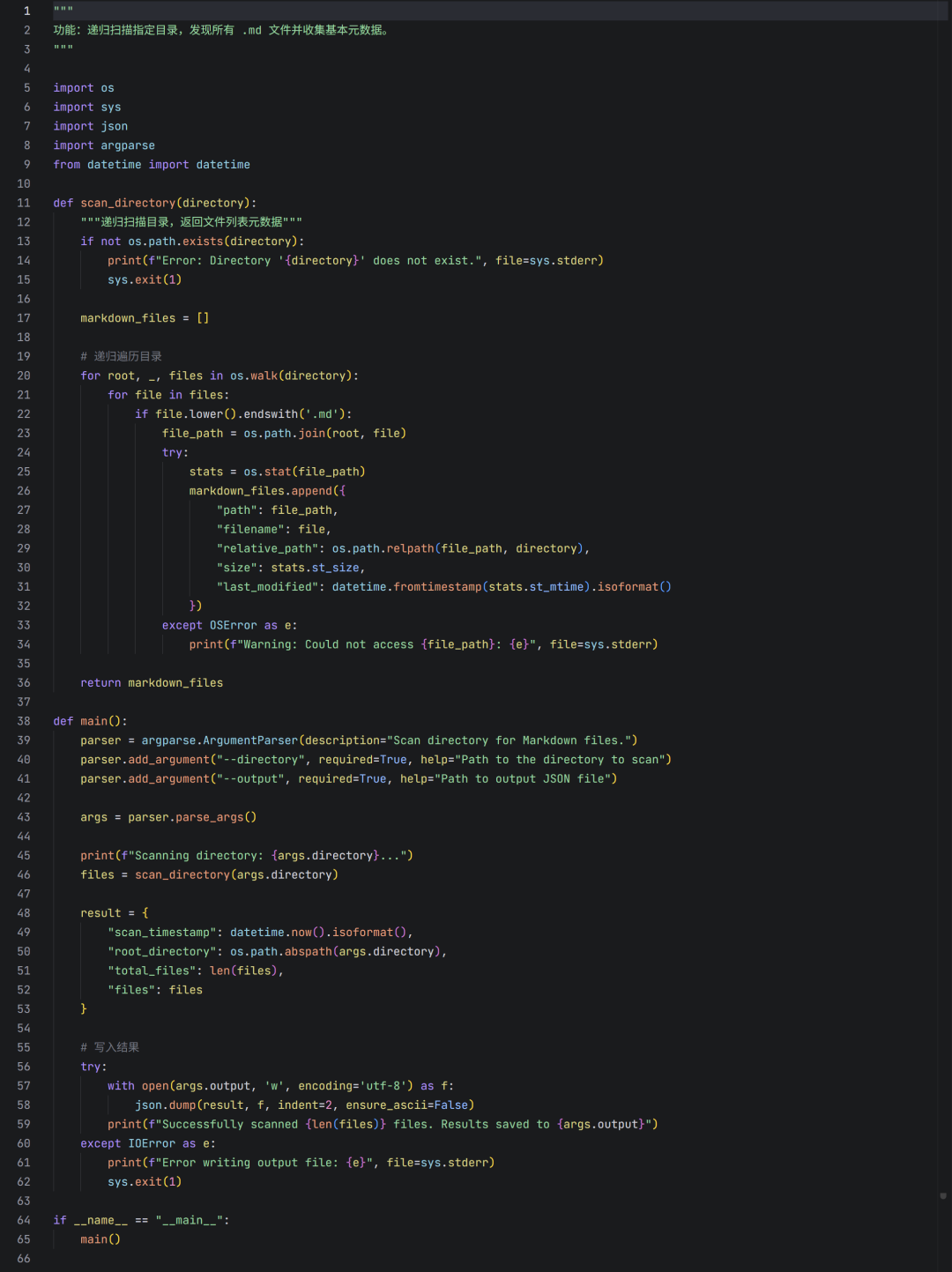Click "Error writing output file" string
Screen dimensions: 952x1272
247,1164
